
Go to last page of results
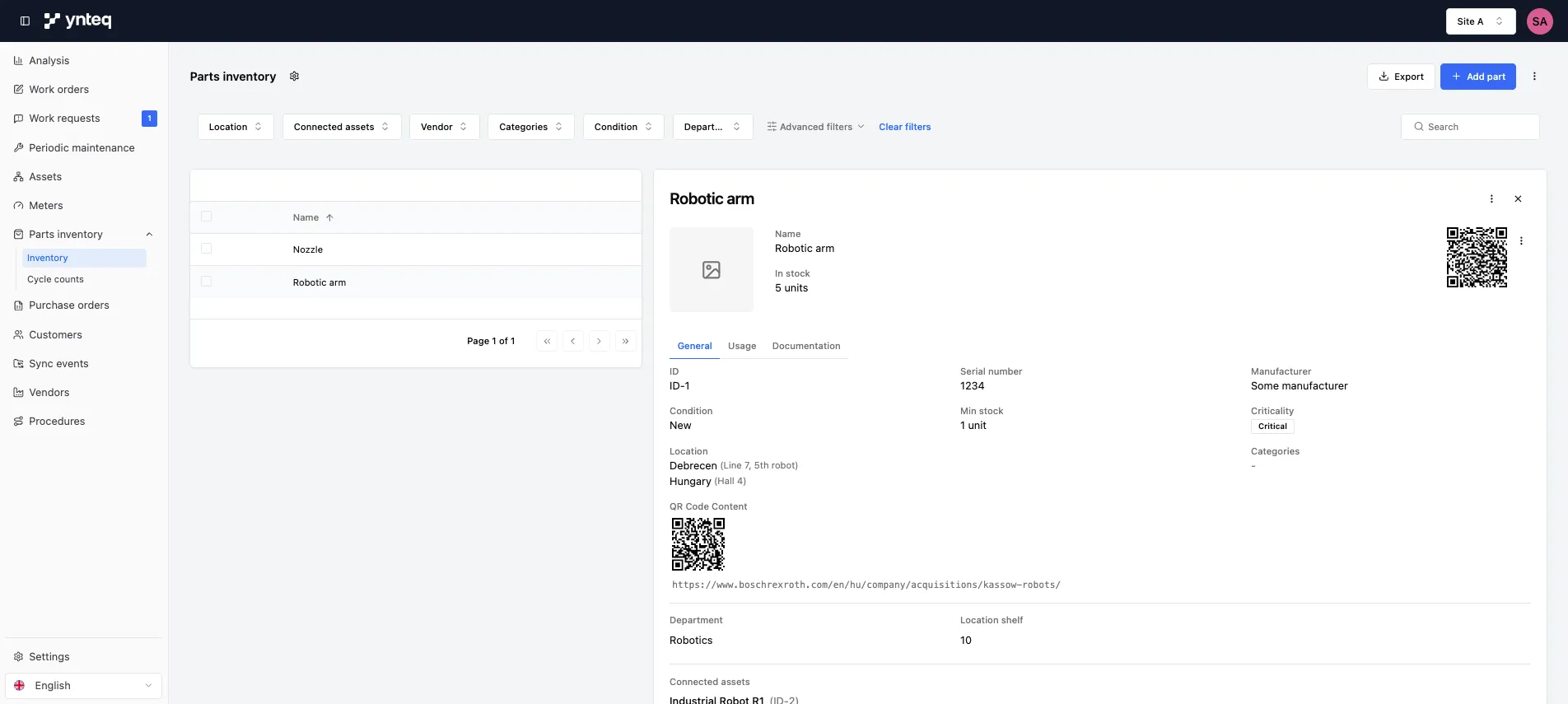coord(626,341)
